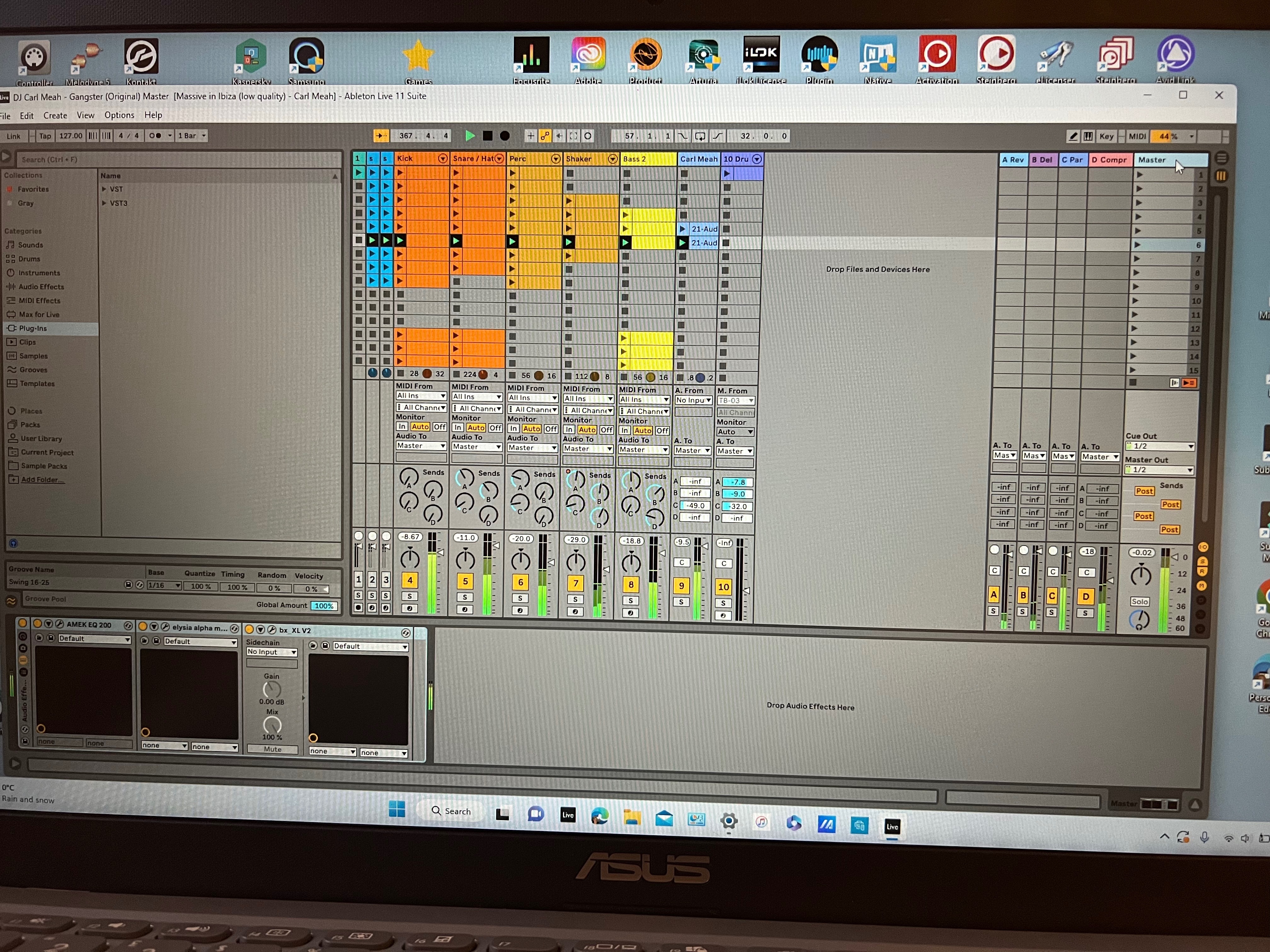The height and width of the screenshot is (952, 1270).
Task: Toggle the I/O section show button
Action: (1203, 547)
